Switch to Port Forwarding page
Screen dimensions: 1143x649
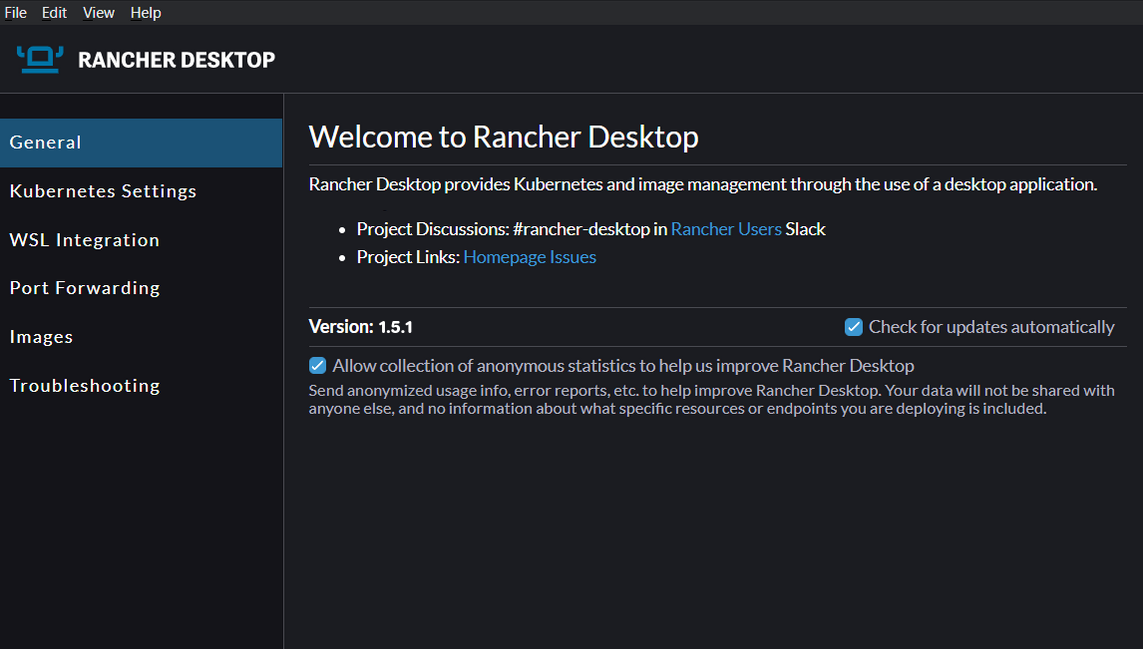point(141,288)
